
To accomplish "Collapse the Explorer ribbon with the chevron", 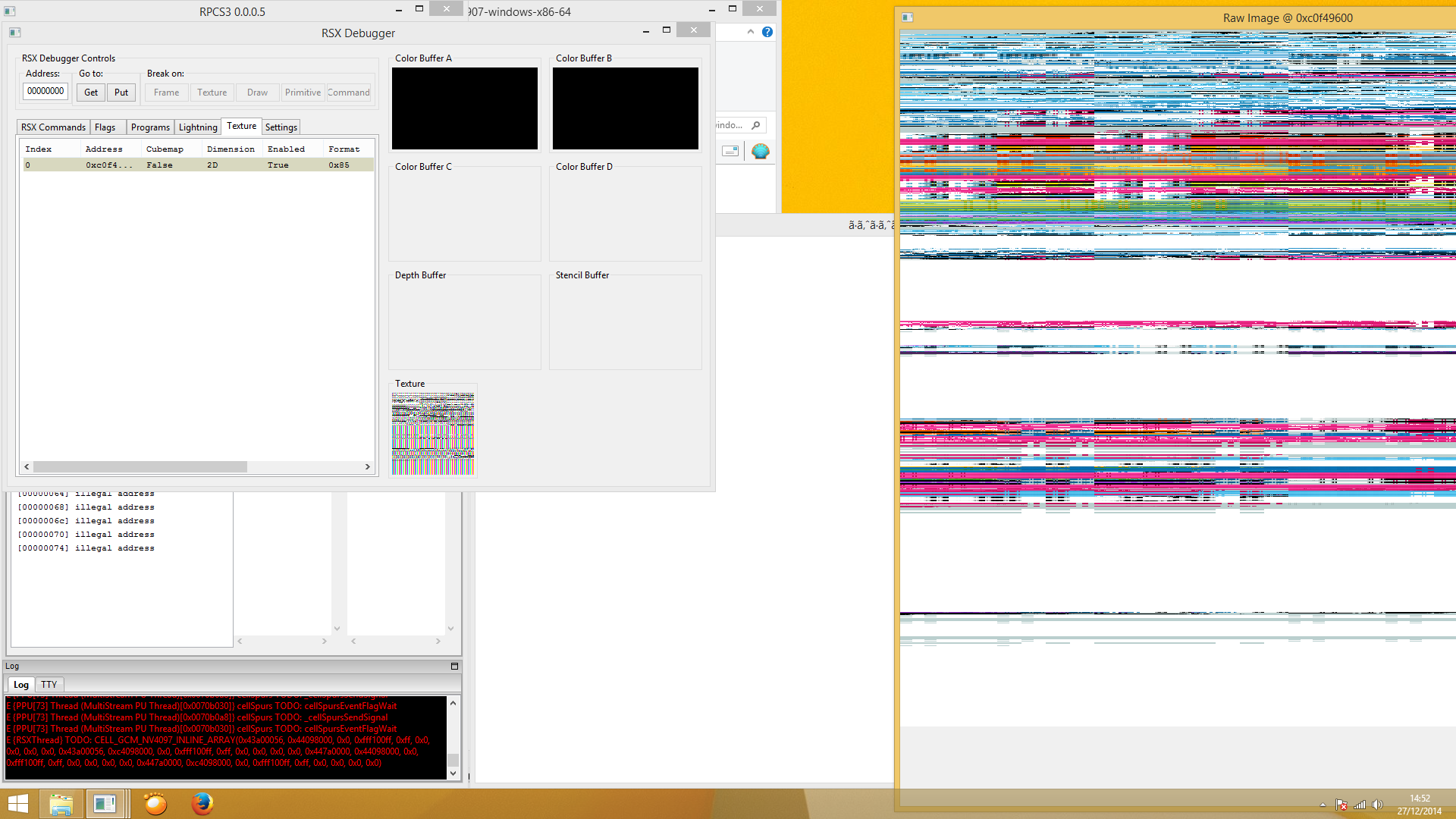I will click(x=750, y=32).
